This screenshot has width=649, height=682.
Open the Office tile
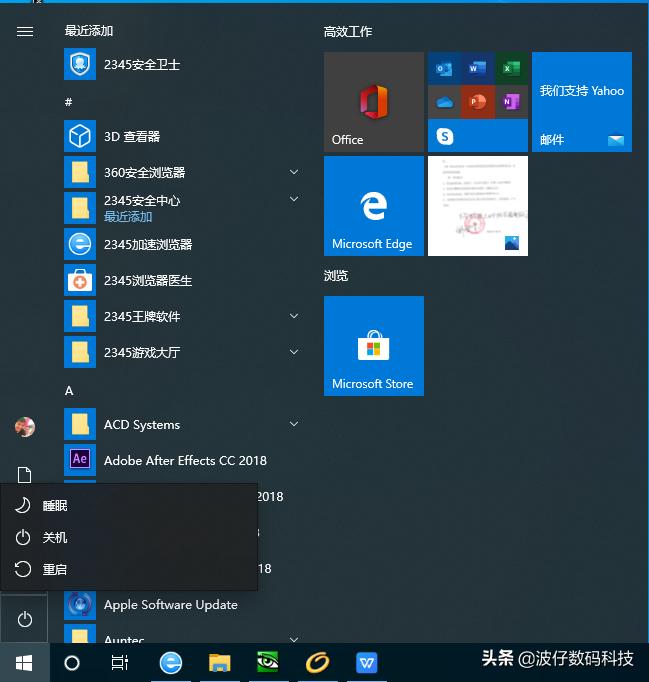click(374, 102)
